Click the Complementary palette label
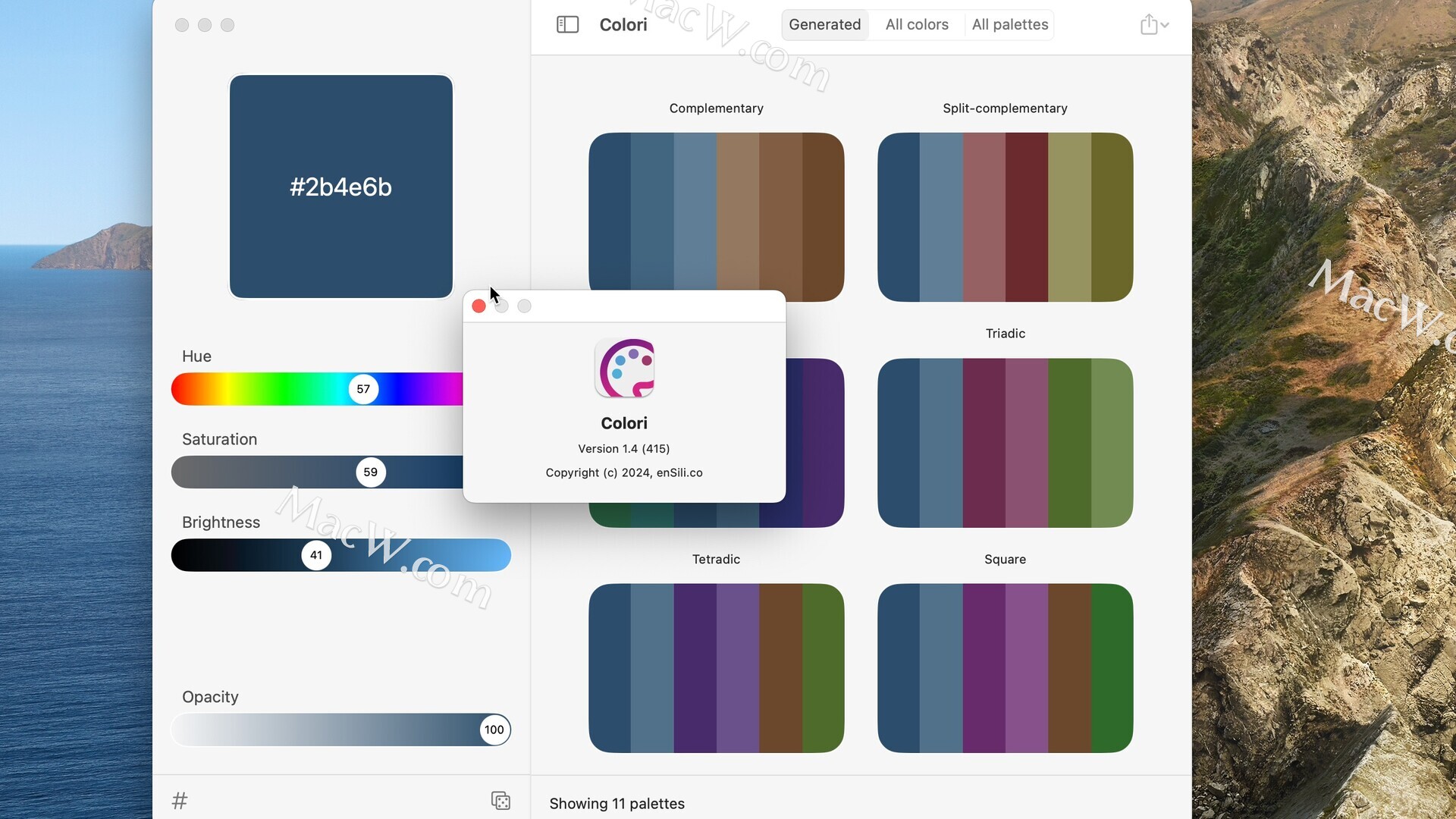The image size is (1456, 819). (x=716, y=108)
